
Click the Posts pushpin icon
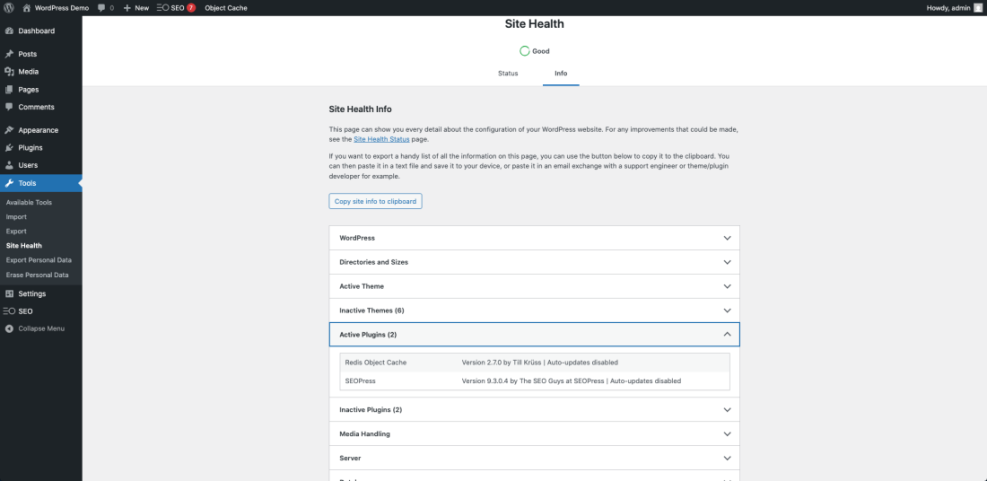9,54
